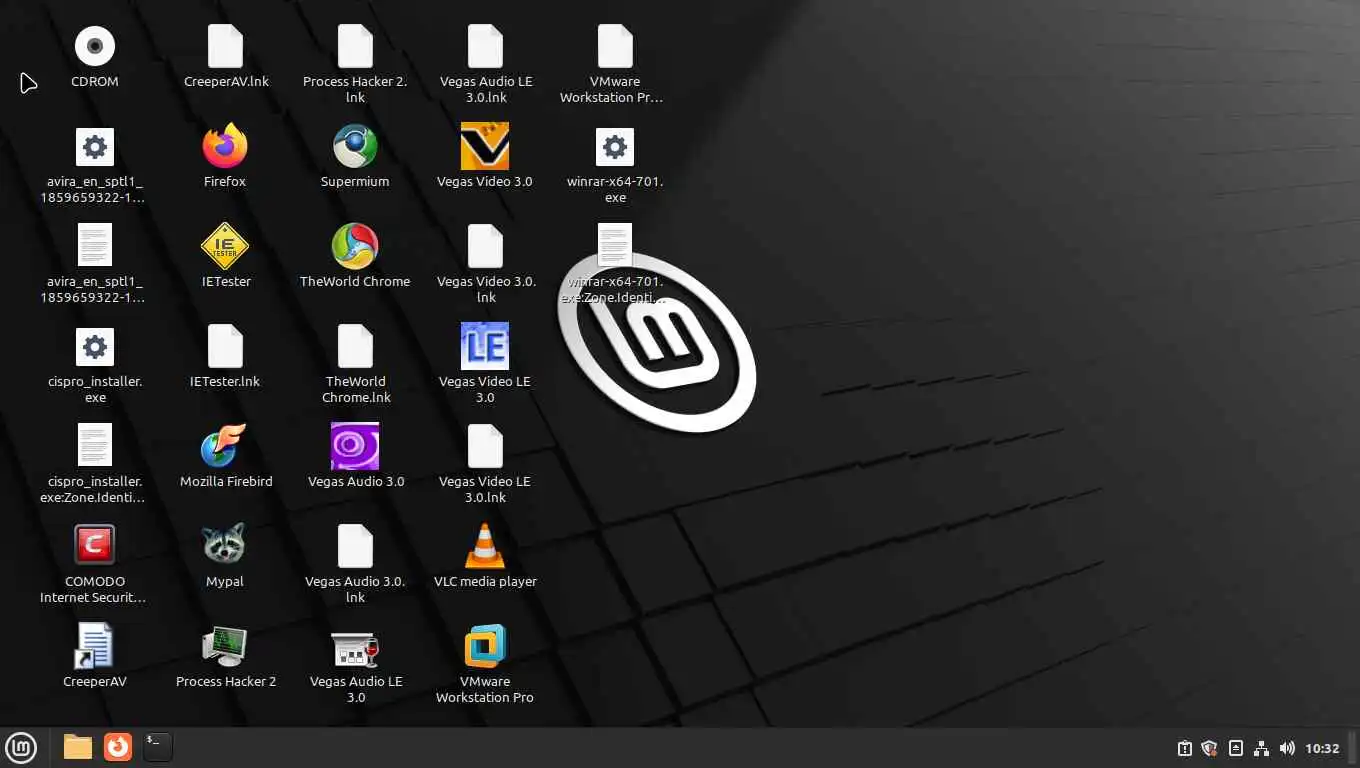The image size is (1360, 768).
Task: Select the VLC media player cone icon
Action: 485,546
